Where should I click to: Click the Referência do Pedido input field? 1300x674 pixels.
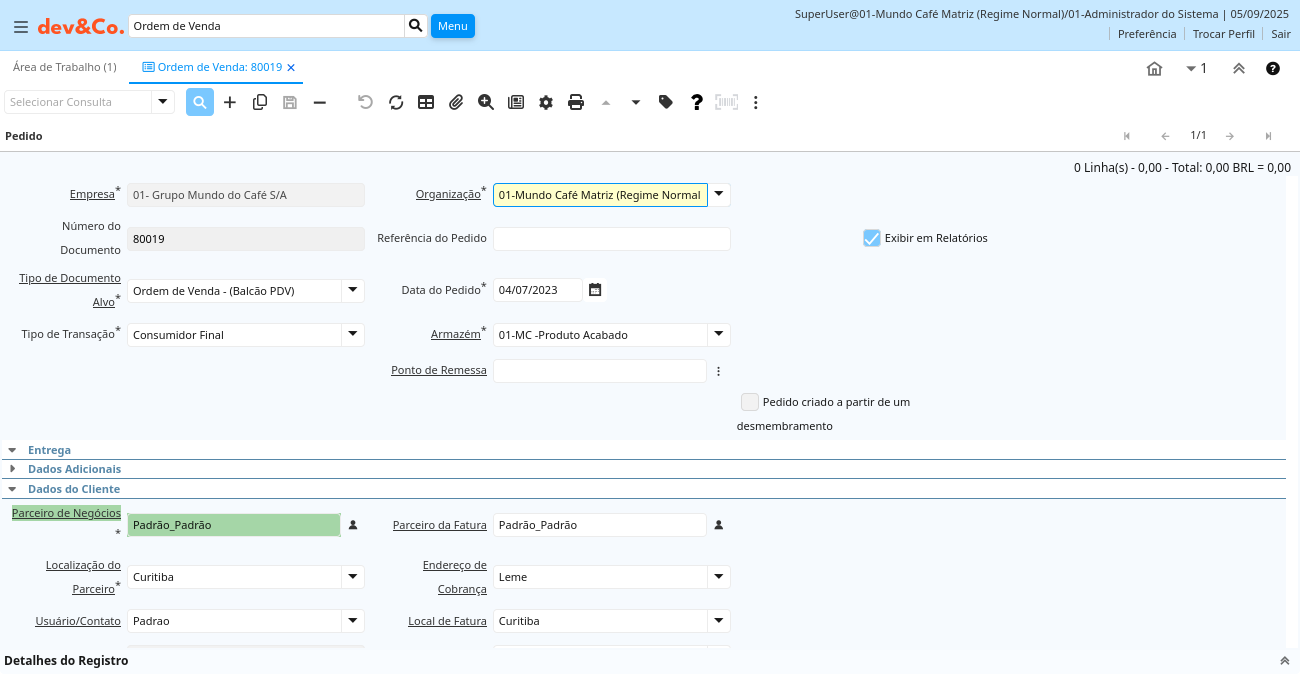click(x=611, y=239)
